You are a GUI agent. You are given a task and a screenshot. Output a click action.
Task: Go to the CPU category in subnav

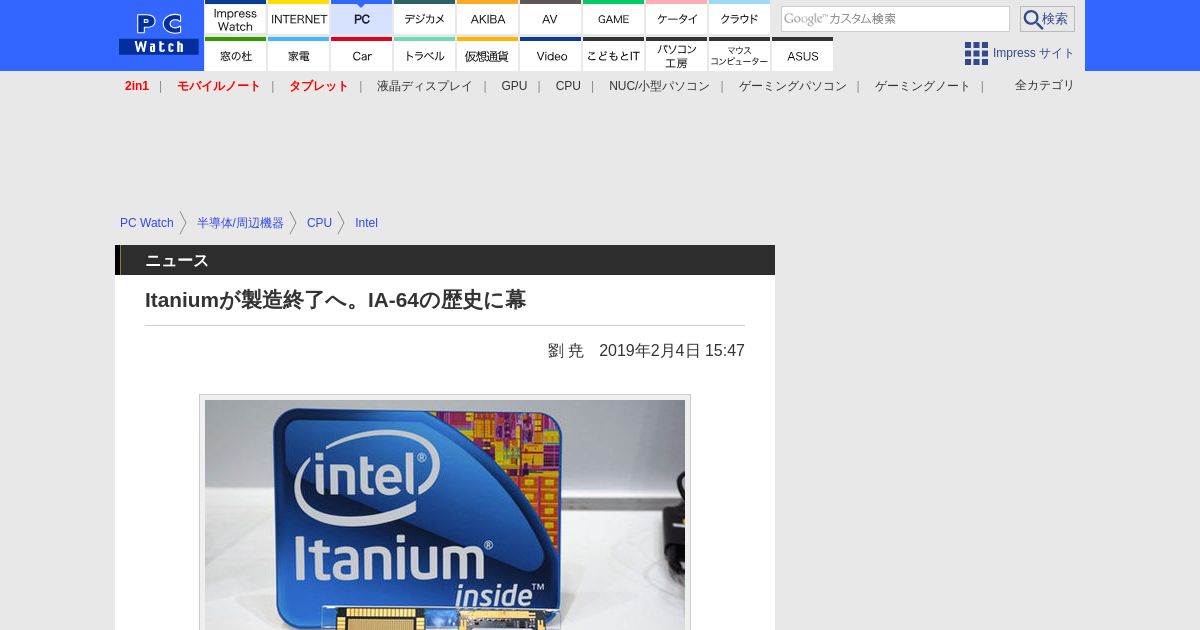point(568,86)
